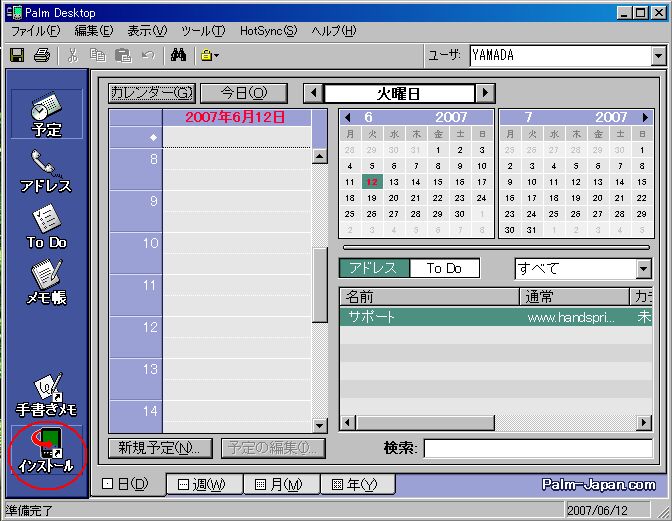Select July 4 in the mini calendar
The width and height of the screenshot is (672, 521).
[x=554, y=166]
